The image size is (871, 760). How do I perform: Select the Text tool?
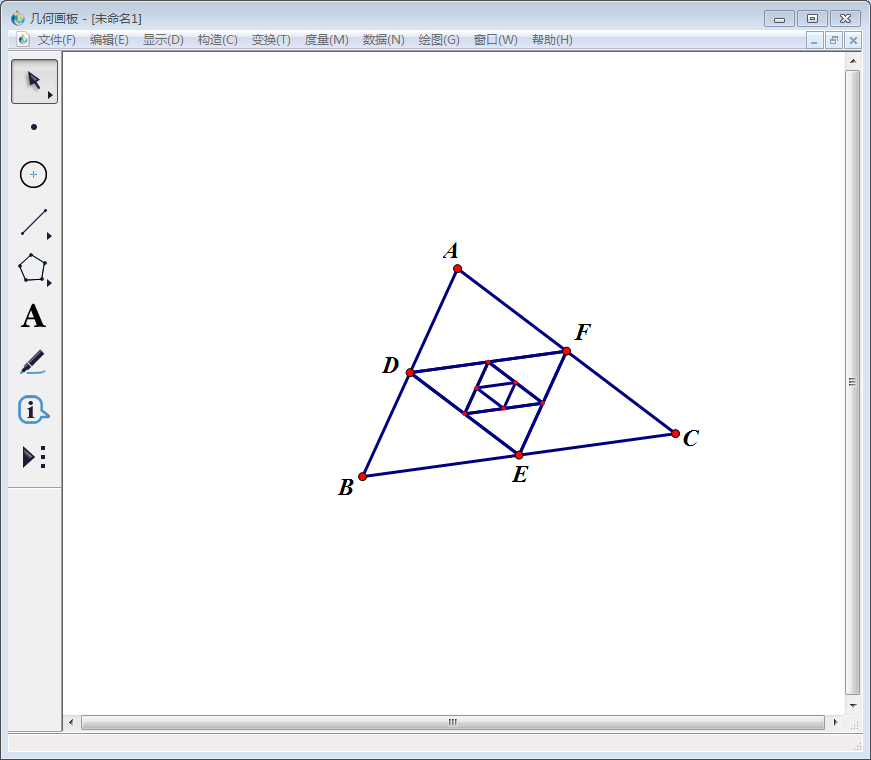33,316
